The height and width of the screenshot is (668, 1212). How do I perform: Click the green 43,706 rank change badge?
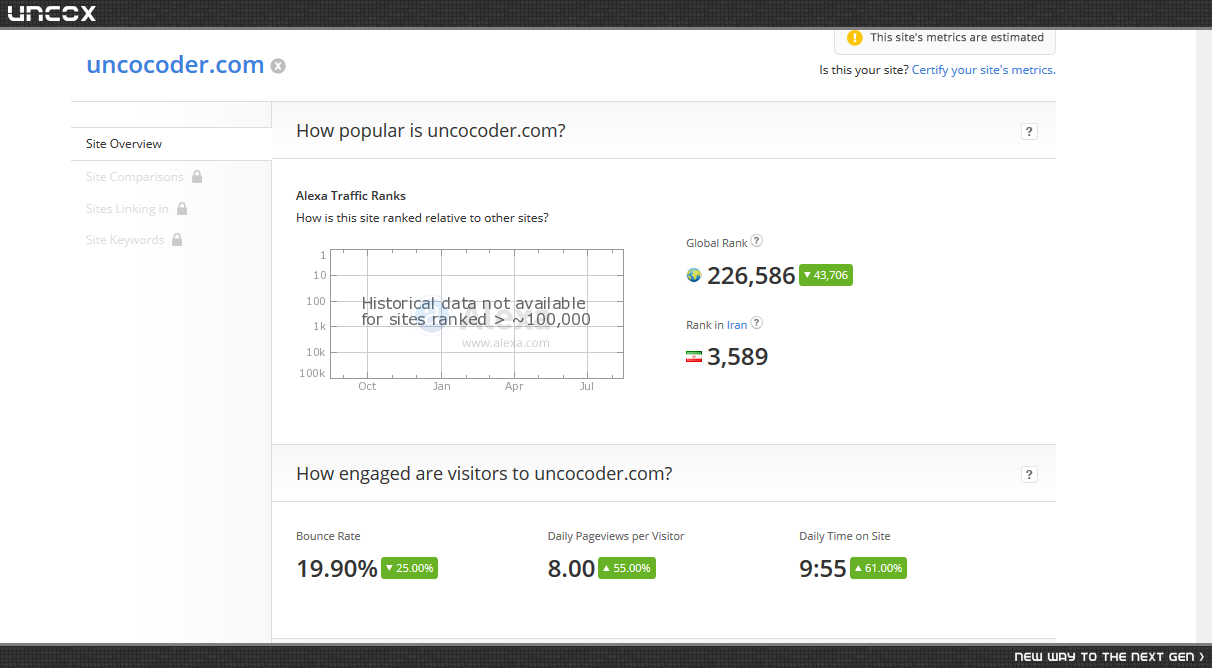826,275
